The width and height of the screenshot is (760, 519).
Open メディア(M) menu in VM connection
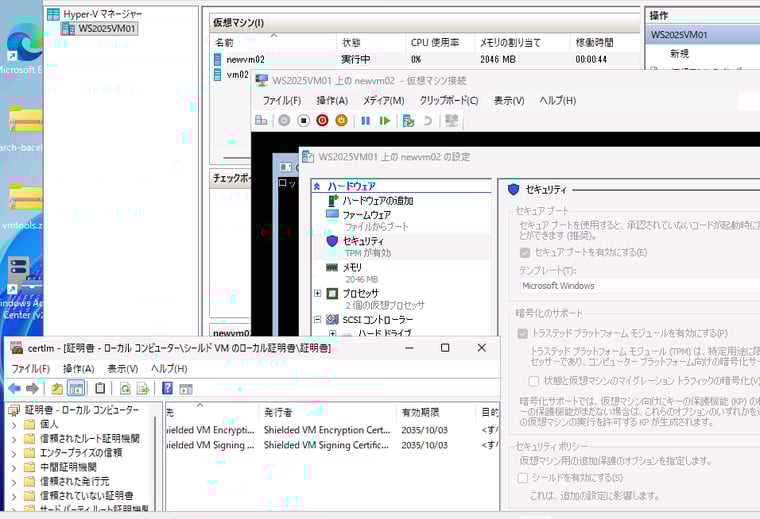pyautogui.click(x=383, y=101)
